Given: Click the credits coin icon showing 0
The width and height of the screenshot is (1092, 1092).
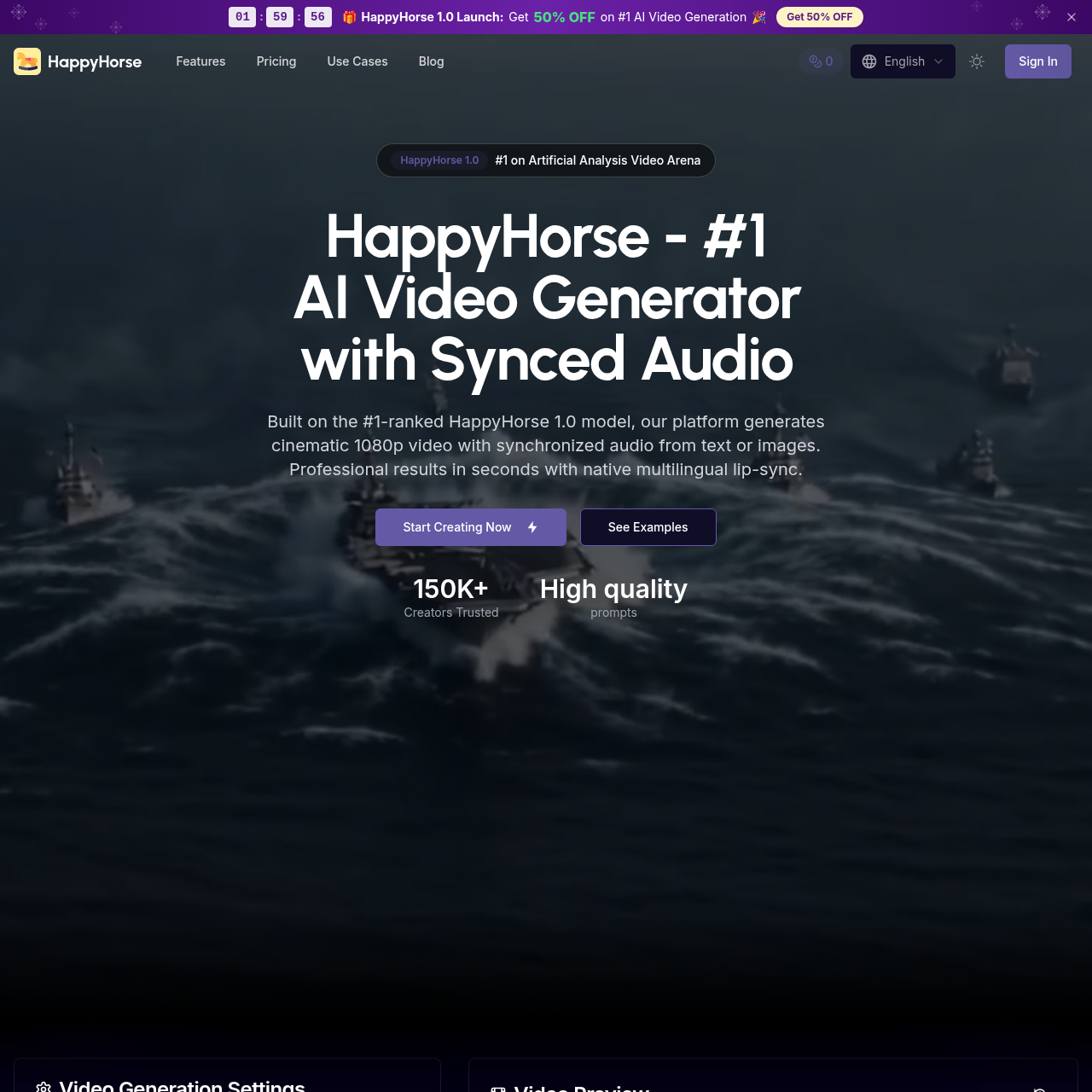Looking at the screenshot, I should (x=815, y=61).
